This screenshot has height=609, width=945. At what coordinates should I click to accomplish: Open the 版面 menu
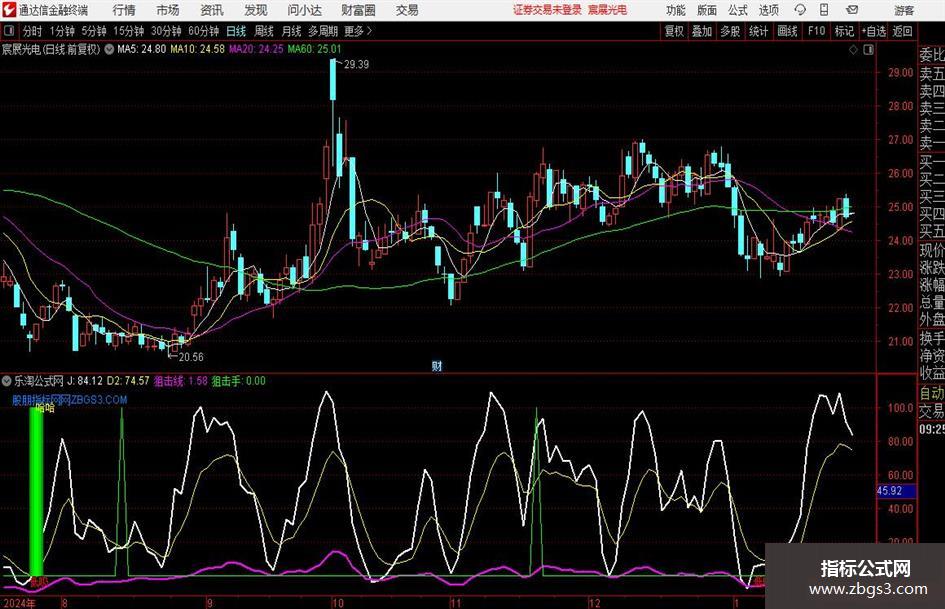706,10
